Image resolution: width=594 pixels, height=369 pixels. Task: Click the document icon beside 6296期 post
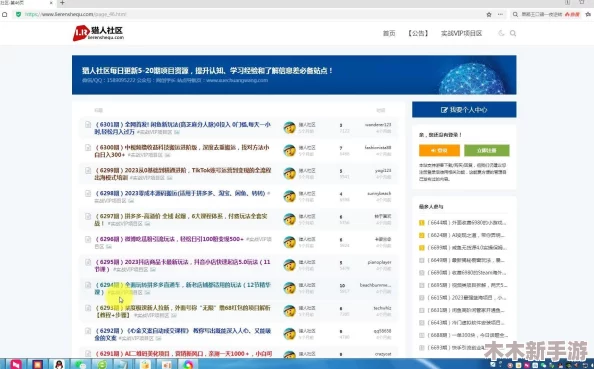88,239
